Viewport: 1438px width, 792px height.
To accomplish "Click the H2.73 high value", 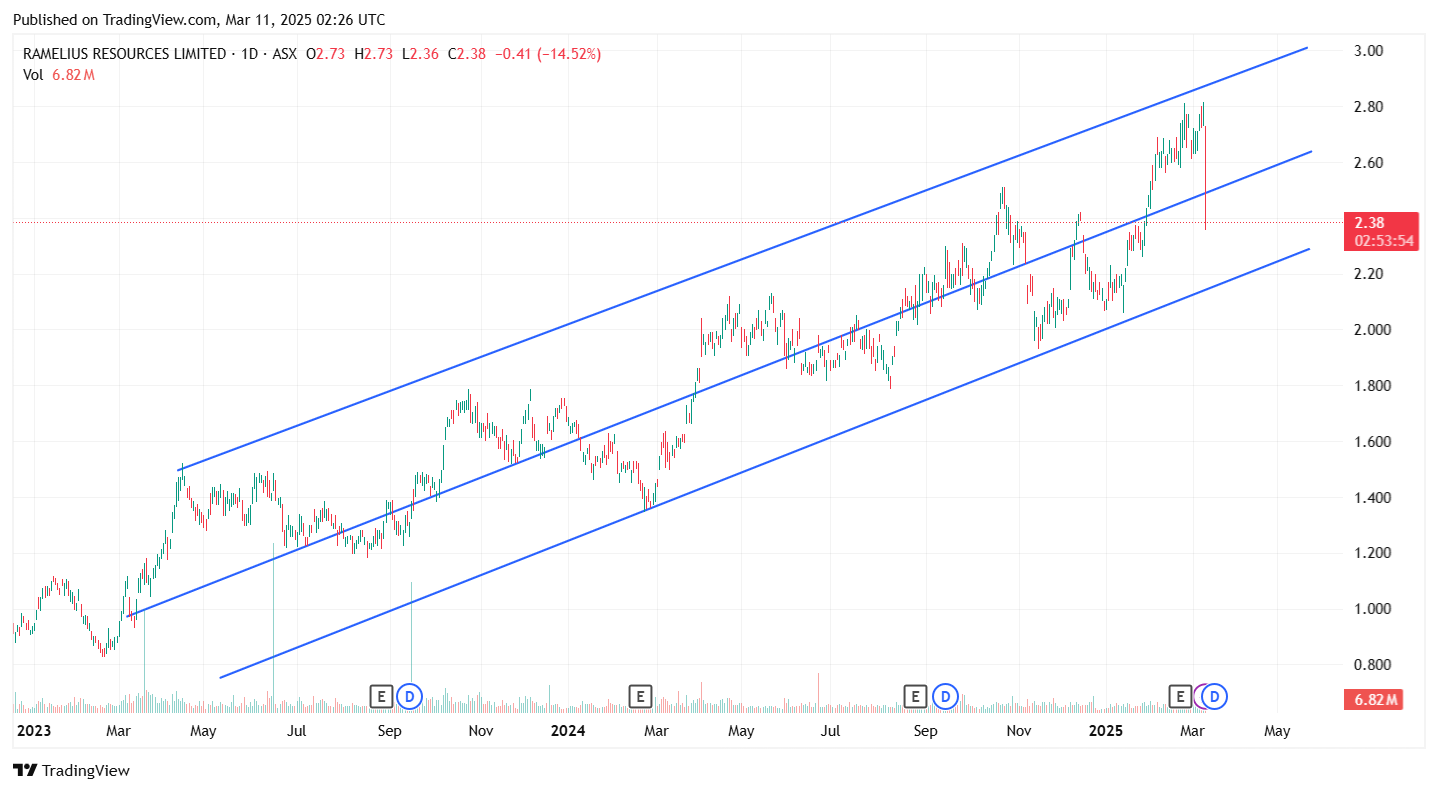I will pyautogui.click(x=373, y=54).
